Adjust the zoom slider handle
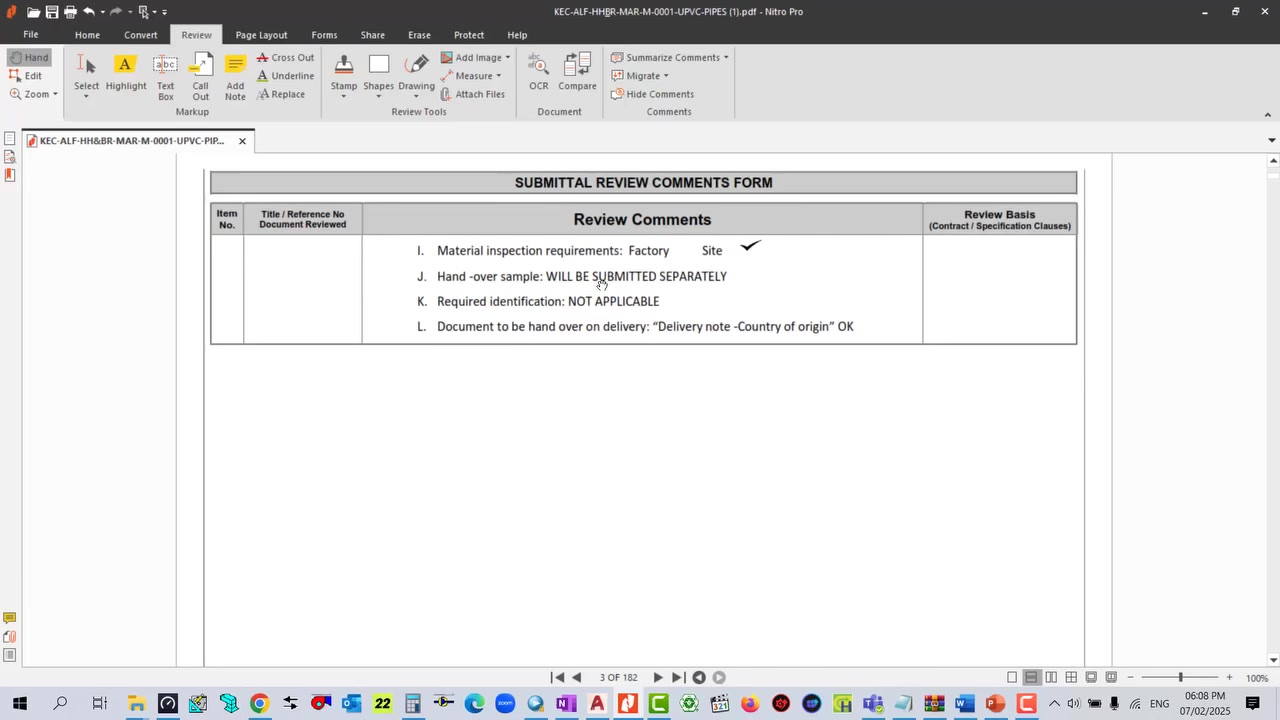Viewport: 1280px width, 720px height. [x=1180, y=678]
